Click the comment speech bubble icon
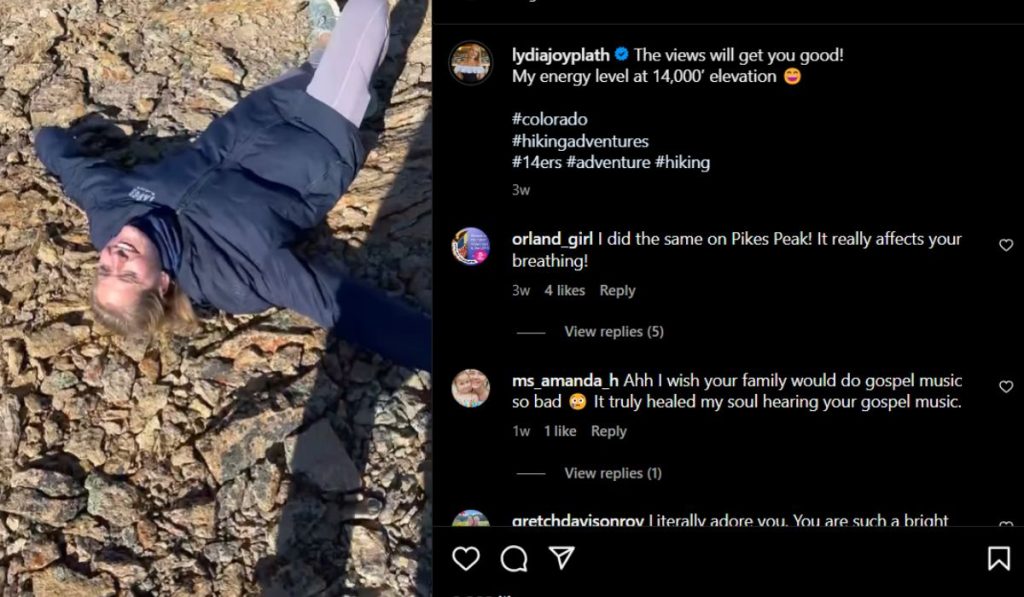Screen dimensions: 1024x597 (514, 558)
